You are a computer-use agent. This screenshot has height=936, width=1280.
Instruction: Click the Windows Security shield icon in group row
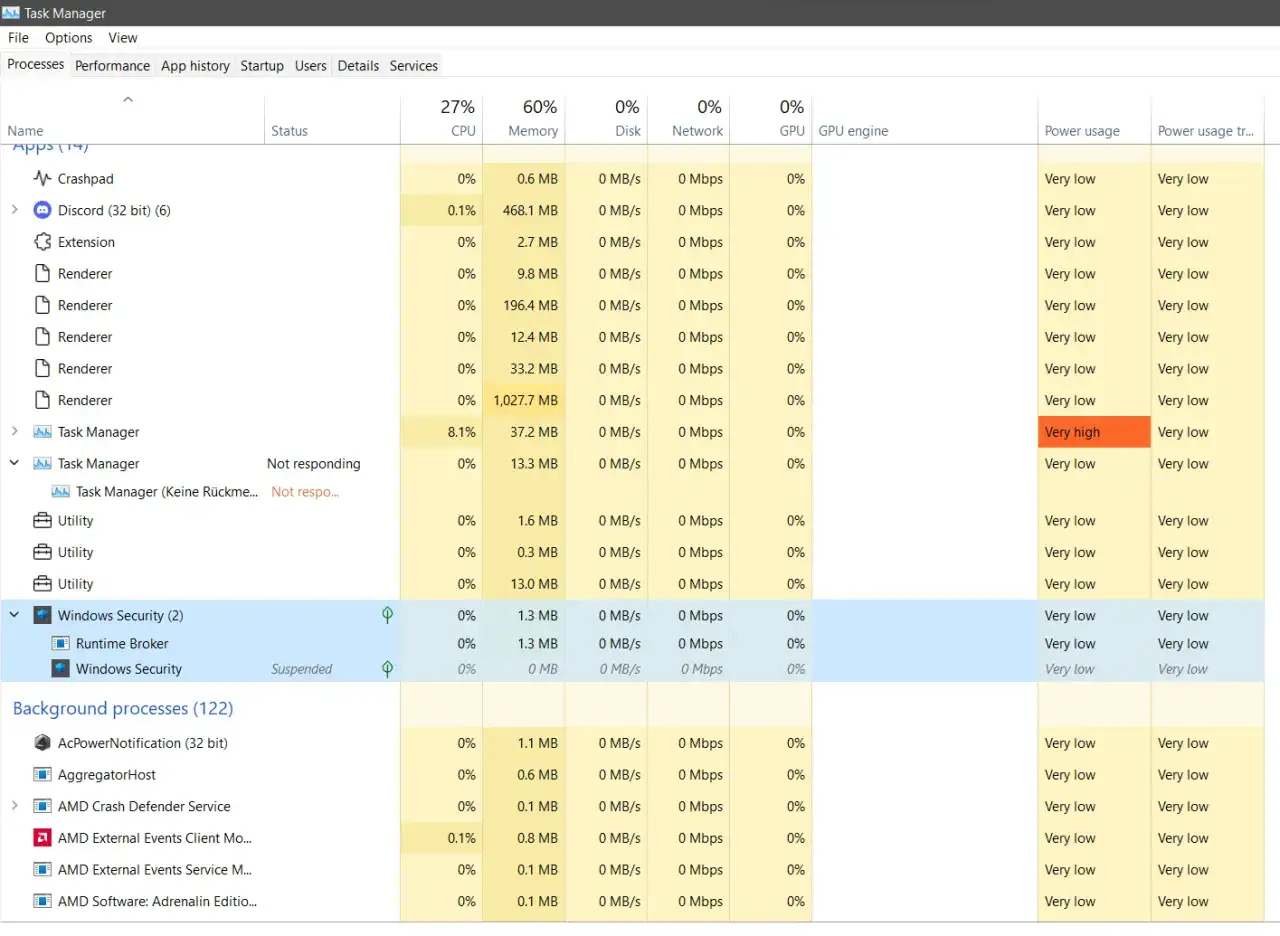click(x=42, y=615)
